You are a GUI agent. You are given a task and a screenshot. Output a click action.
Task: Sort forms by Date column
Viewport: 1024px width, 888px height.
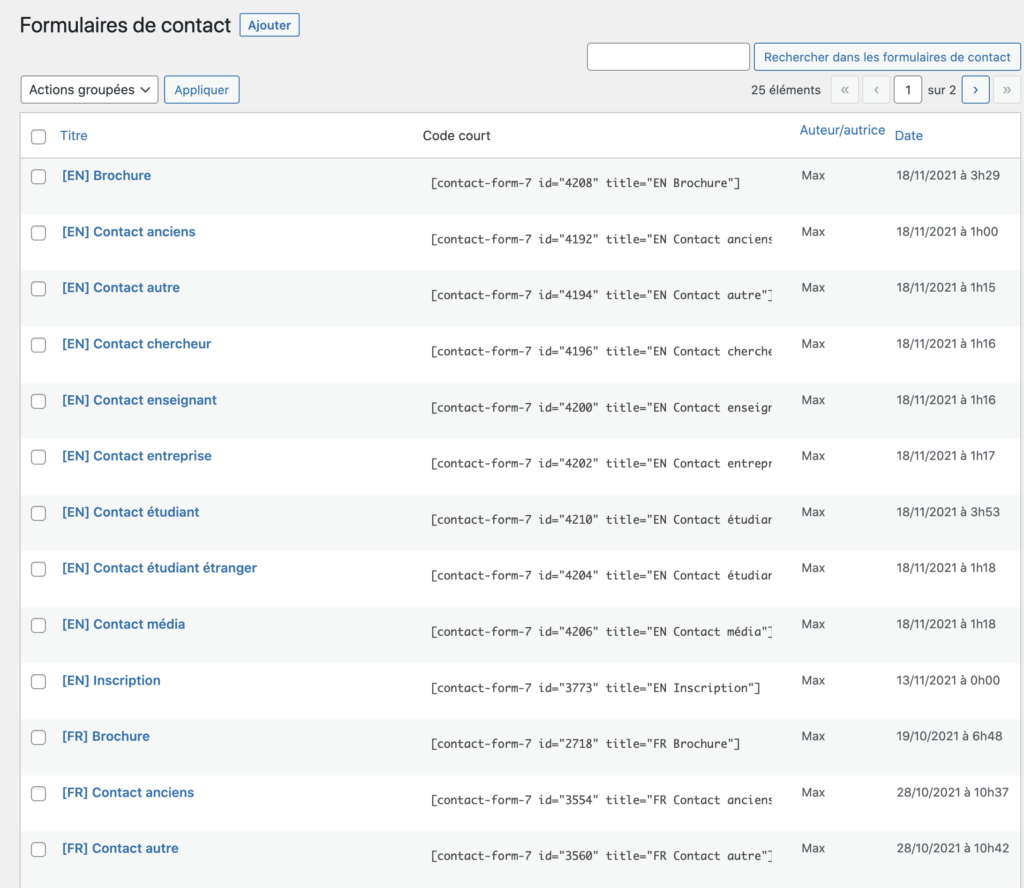tap(908, 136)
